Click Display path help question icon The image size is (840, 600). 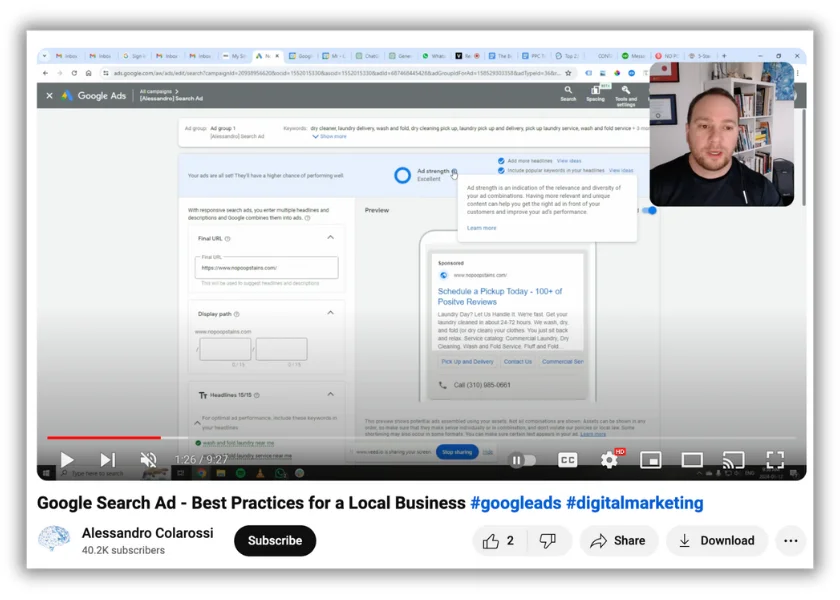tap(236, 314)
